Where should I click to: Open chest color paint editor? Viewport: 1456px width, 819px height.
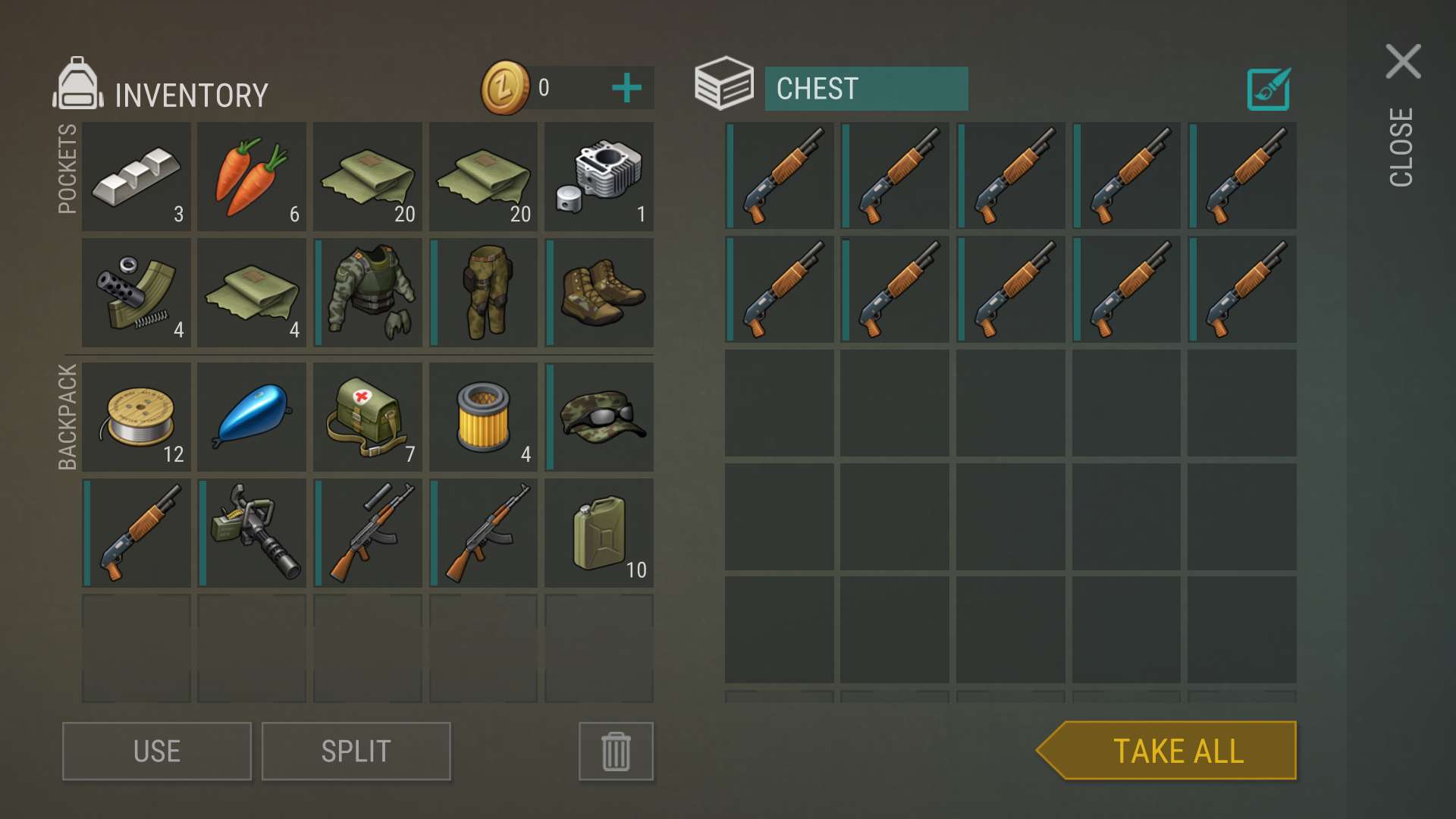click(1269, 89)
